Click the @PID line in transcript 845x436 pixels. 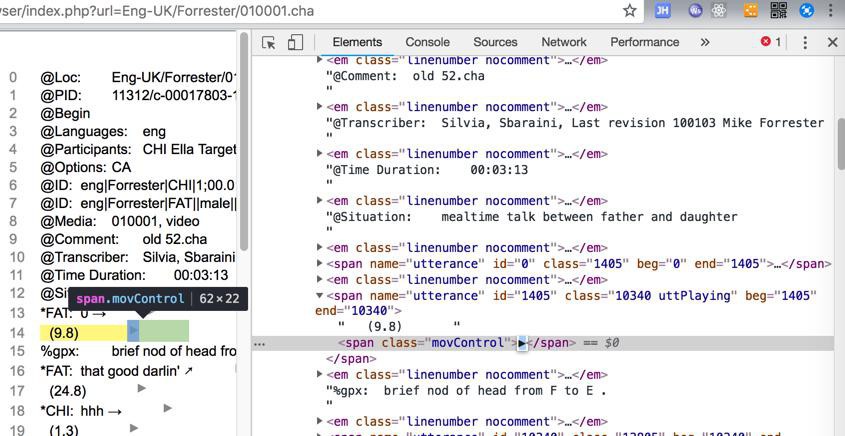[138, 95]
